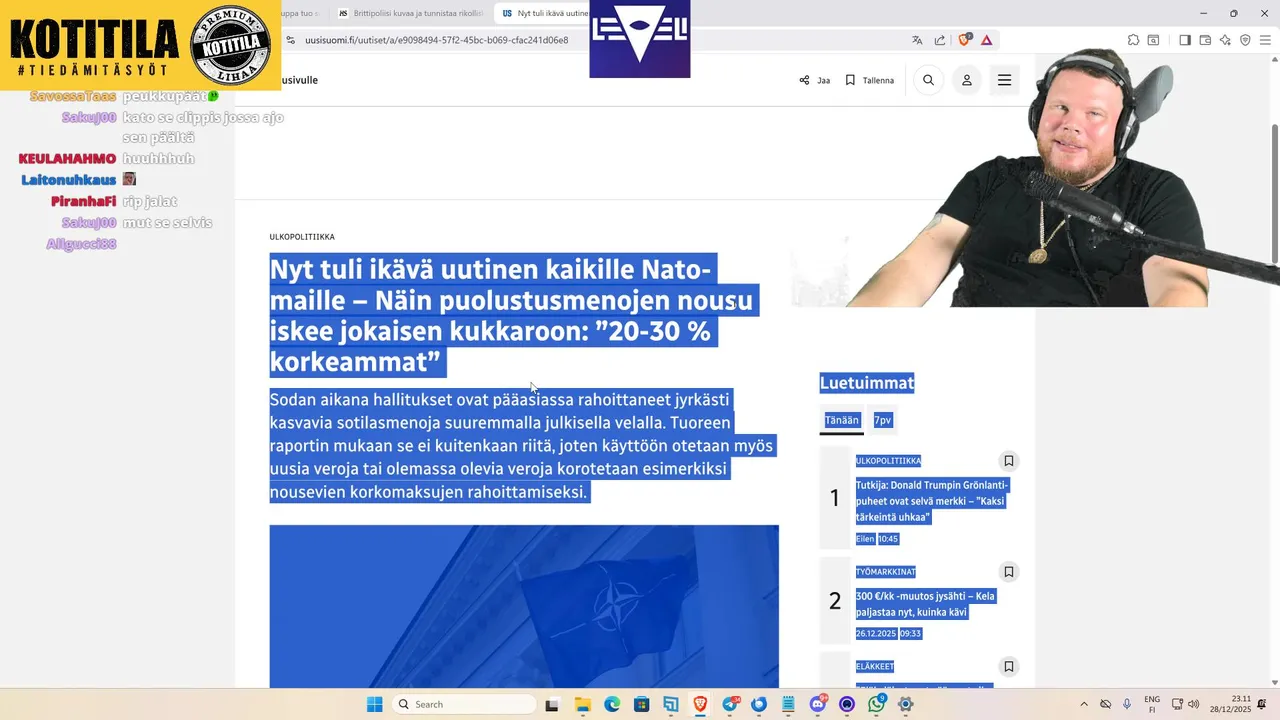Open the Leo AI sparkle icon
1280x720 pixels.
point(1226,40)
